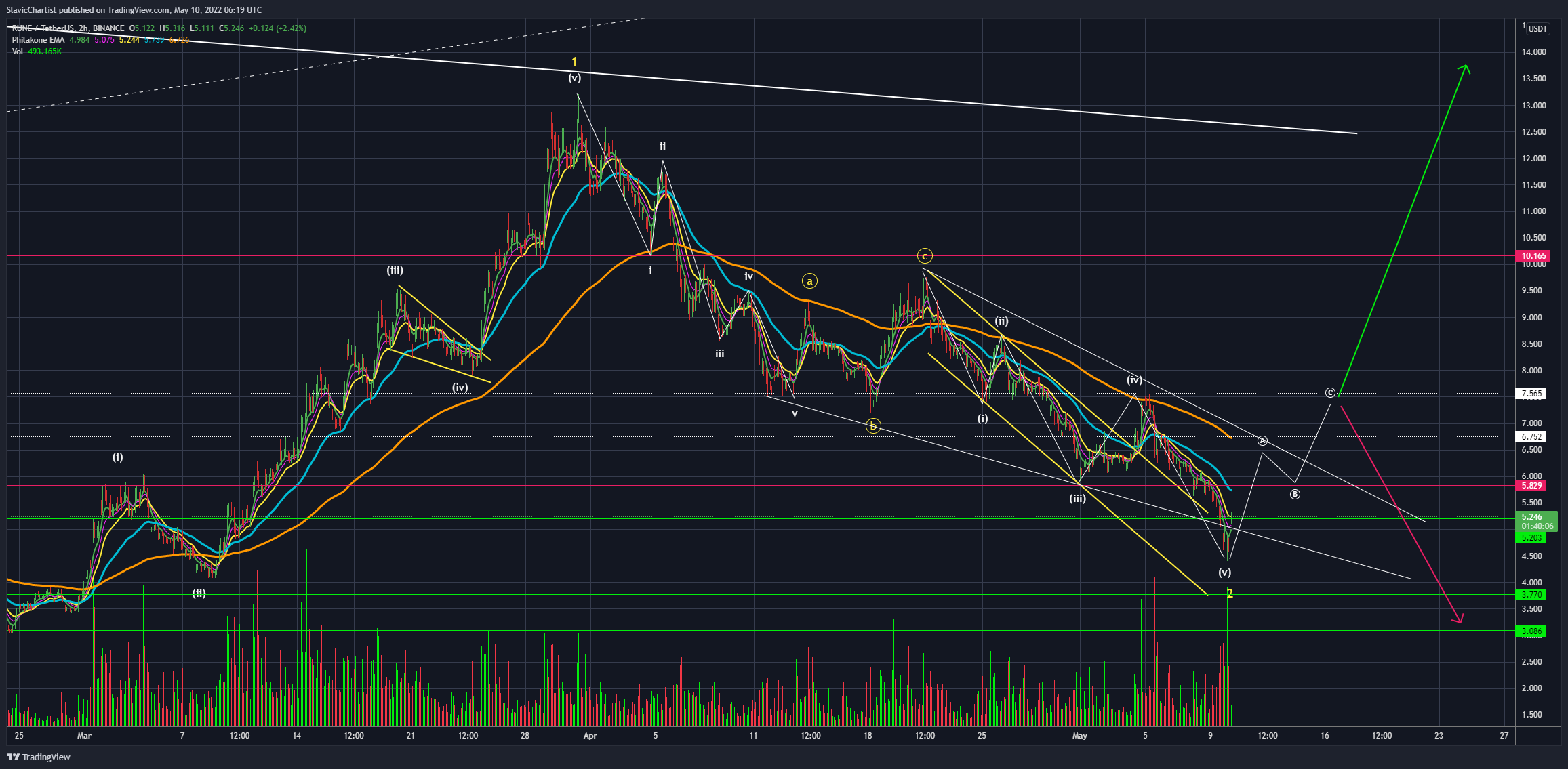Select the 7.565 price level label
1568x769 pixels.
tap(1532, 394)
